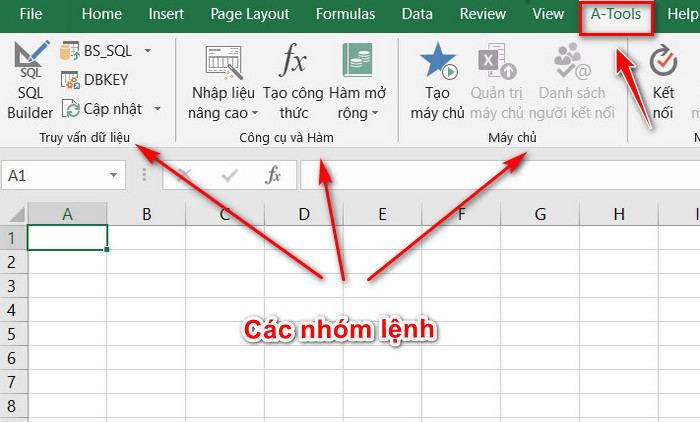
Task: Switch to the Data tab
Action: [417, 14]
